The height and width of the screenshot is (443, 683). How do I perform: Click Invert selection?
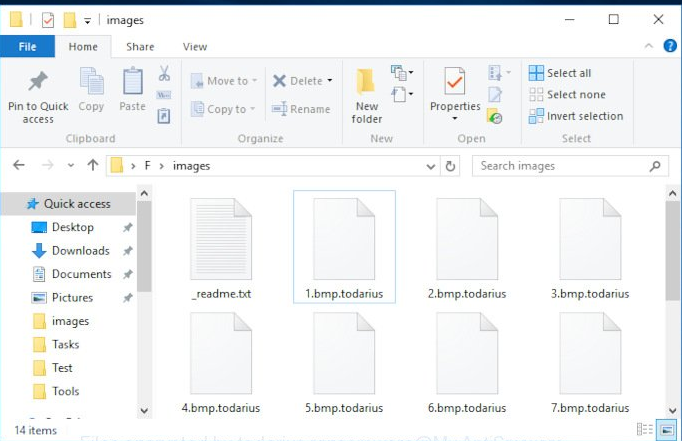click(575, 116)
